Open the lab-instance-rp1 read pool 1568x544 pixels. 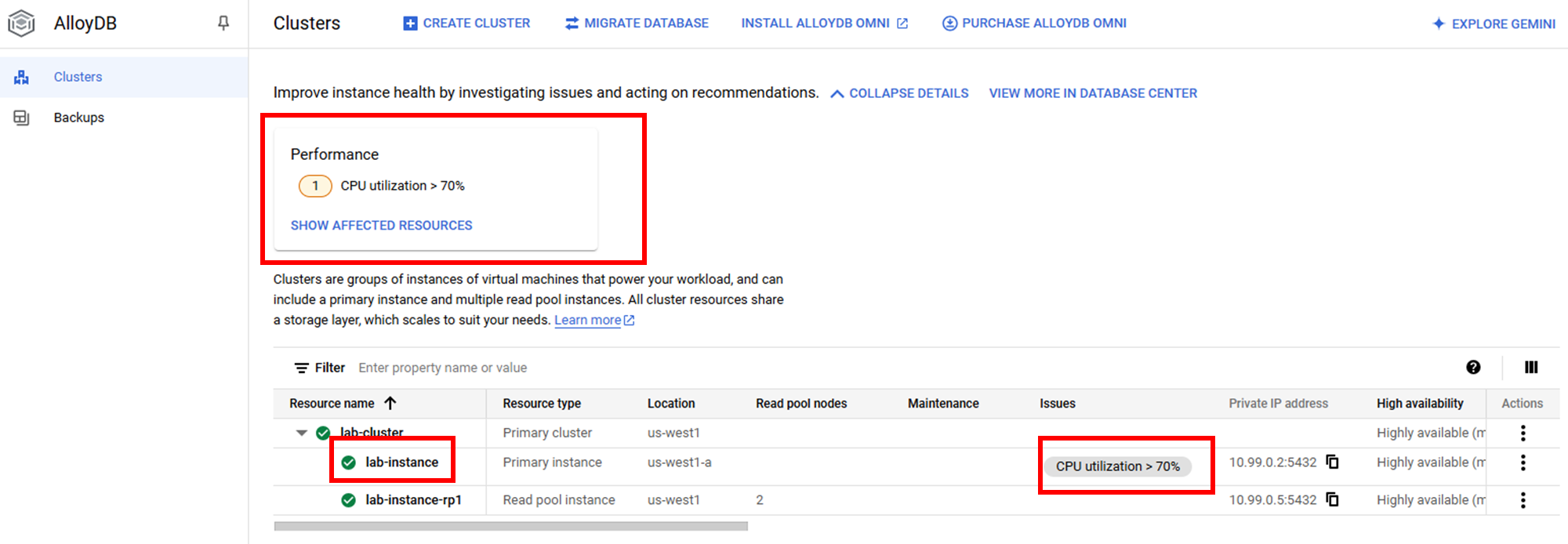413,500
